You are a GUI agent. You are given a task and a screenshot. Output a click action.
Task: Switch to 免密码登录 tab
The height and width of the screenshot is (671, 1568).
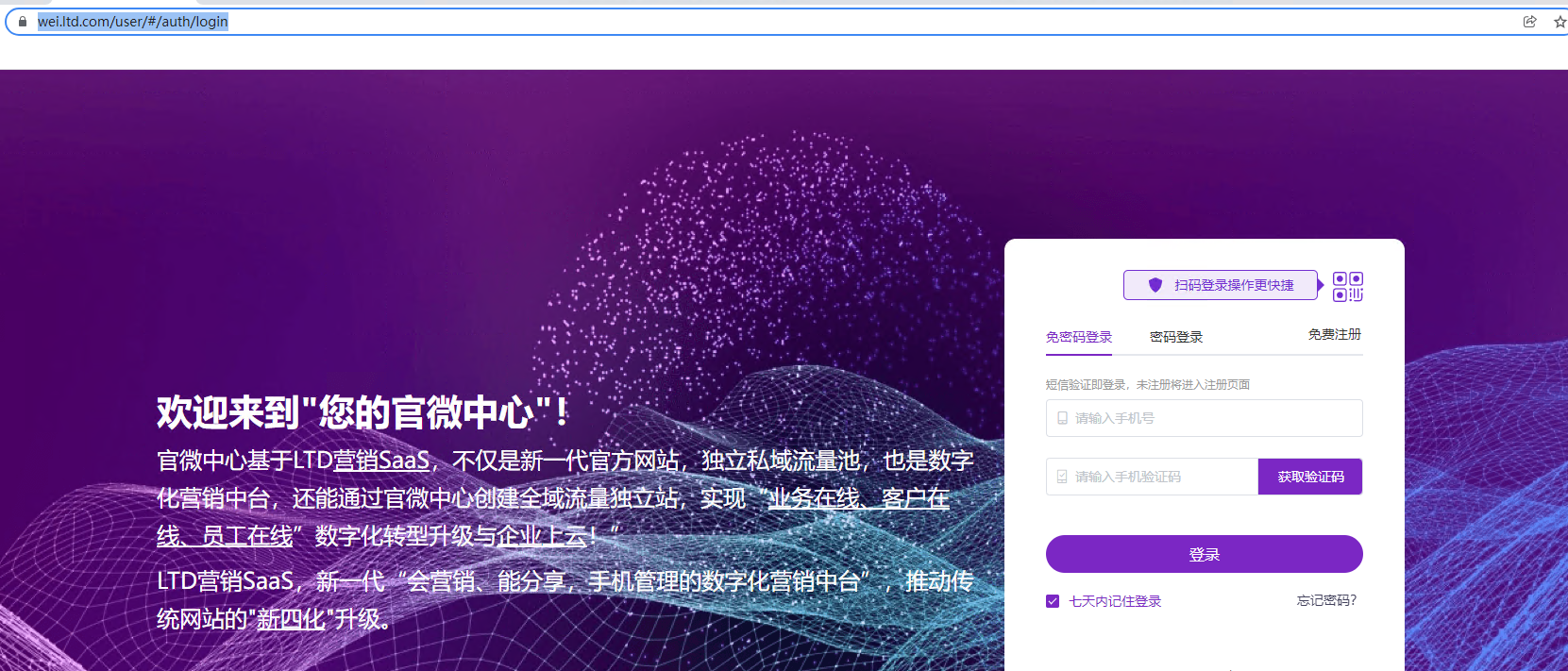pos(1079,337)
